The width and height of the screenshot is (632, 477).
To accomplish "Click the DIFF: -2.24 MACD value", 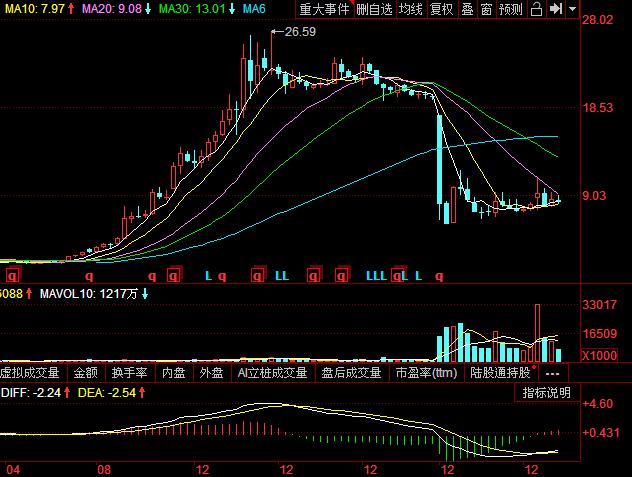I will [x=31, y=392].
